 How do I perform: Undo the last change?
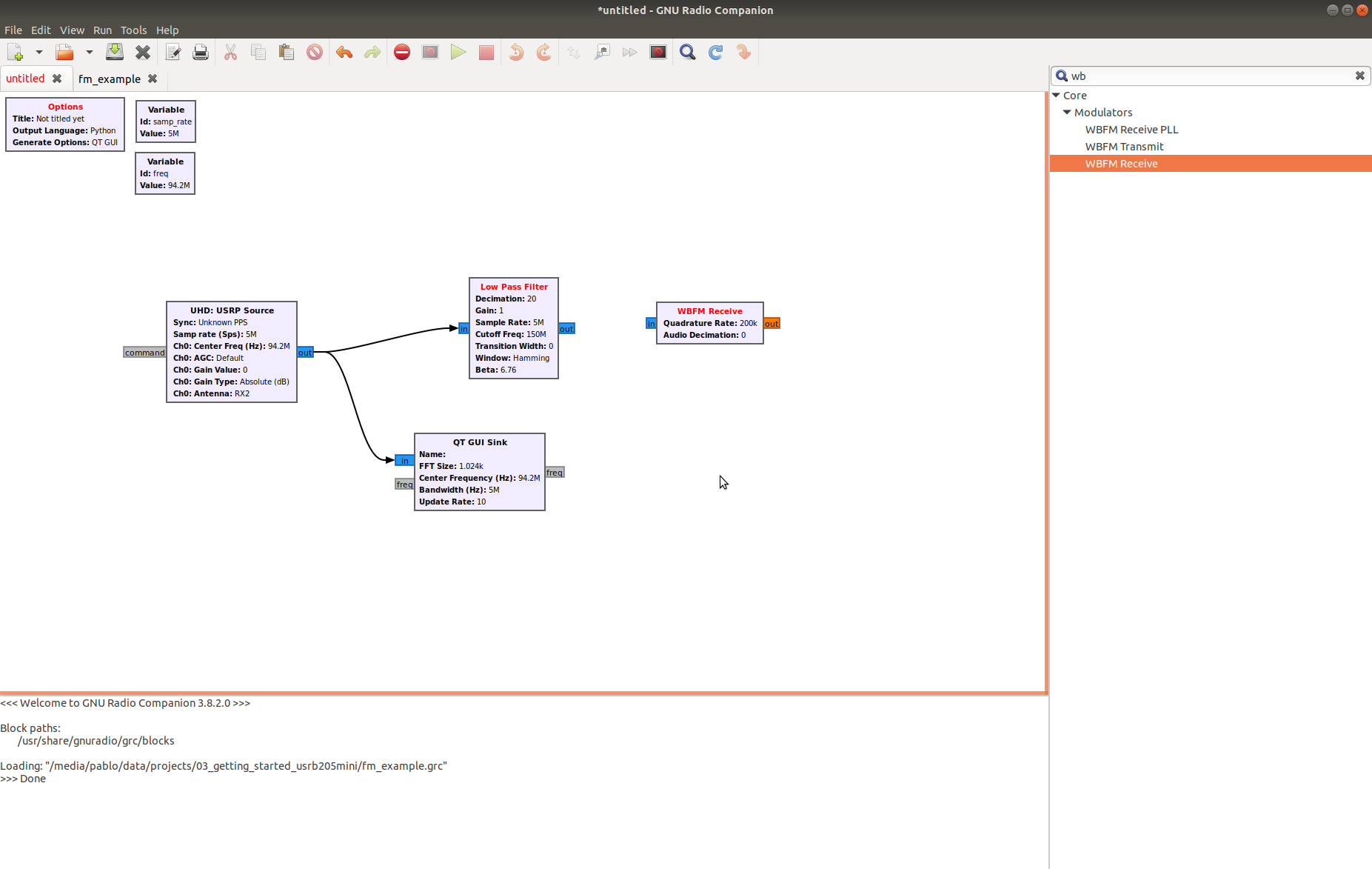pyautogui.click(x=344, y=53)
